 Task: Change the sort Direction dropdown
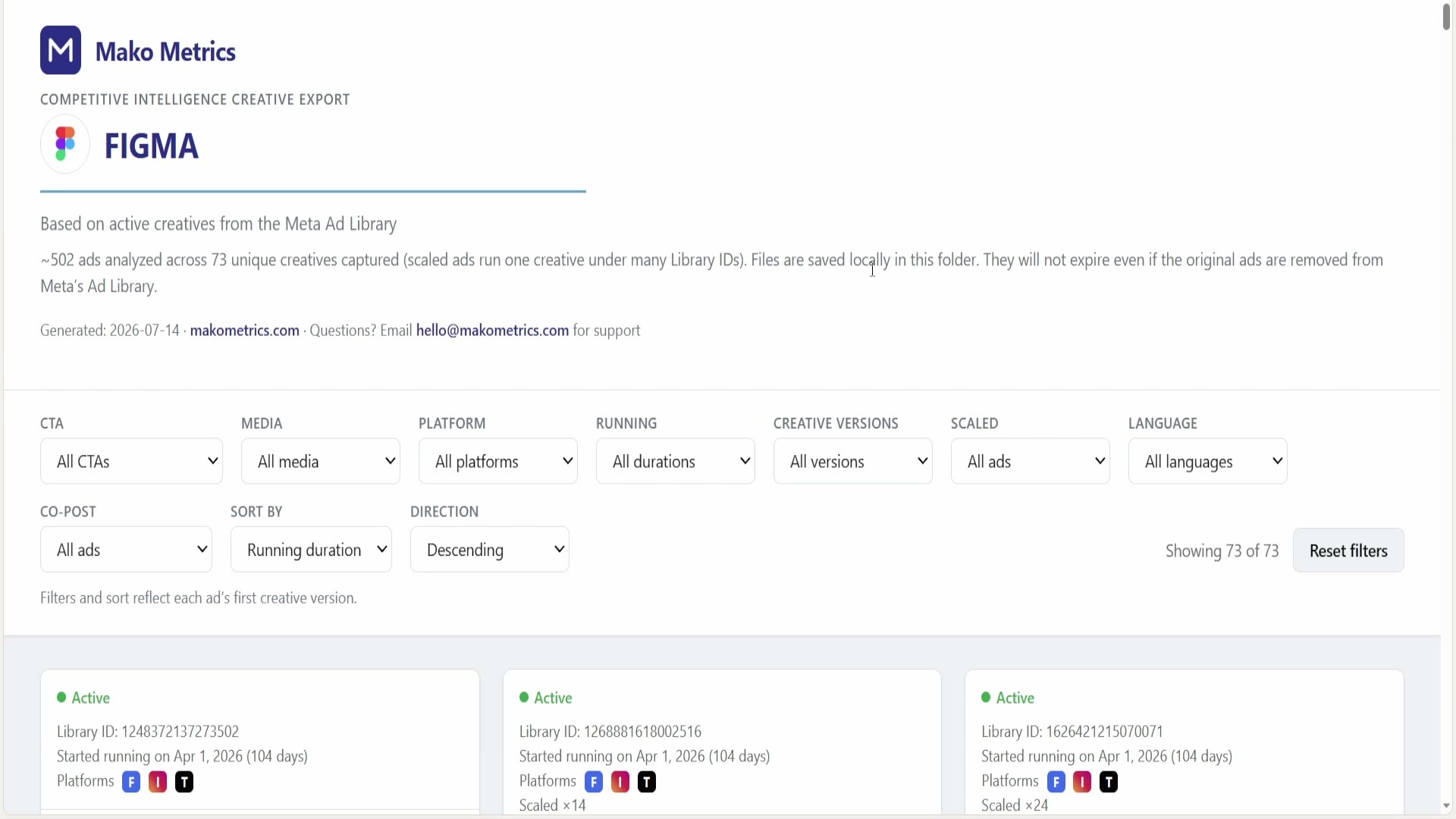pyautogui.click(x=490, y=550)
